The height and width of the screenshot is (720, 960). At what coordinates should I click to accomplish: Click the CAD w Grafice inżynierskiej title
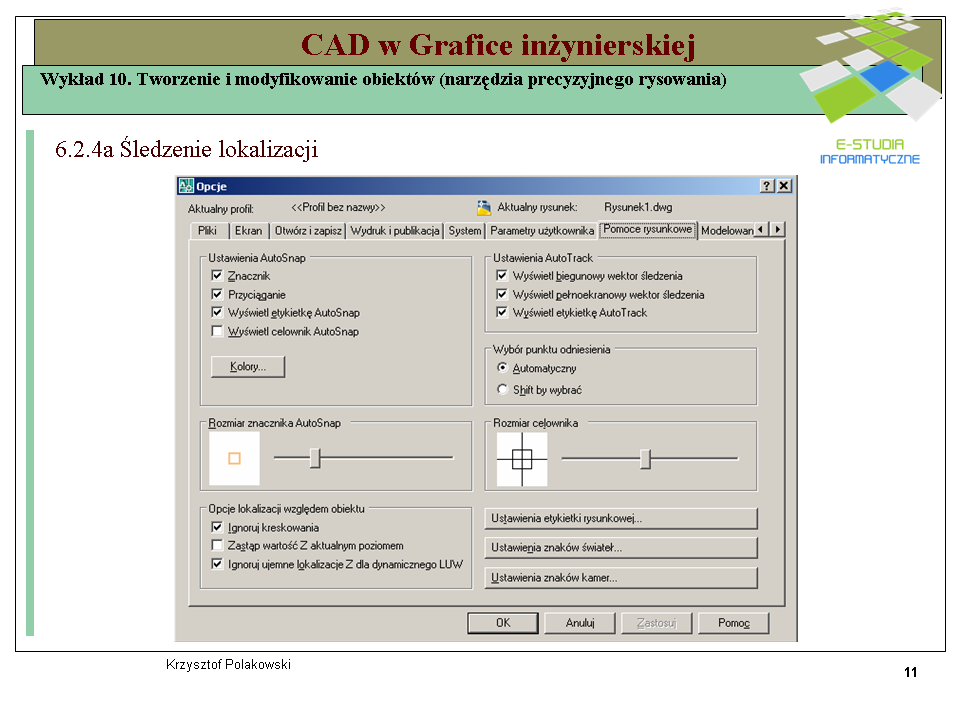[498, 45]
